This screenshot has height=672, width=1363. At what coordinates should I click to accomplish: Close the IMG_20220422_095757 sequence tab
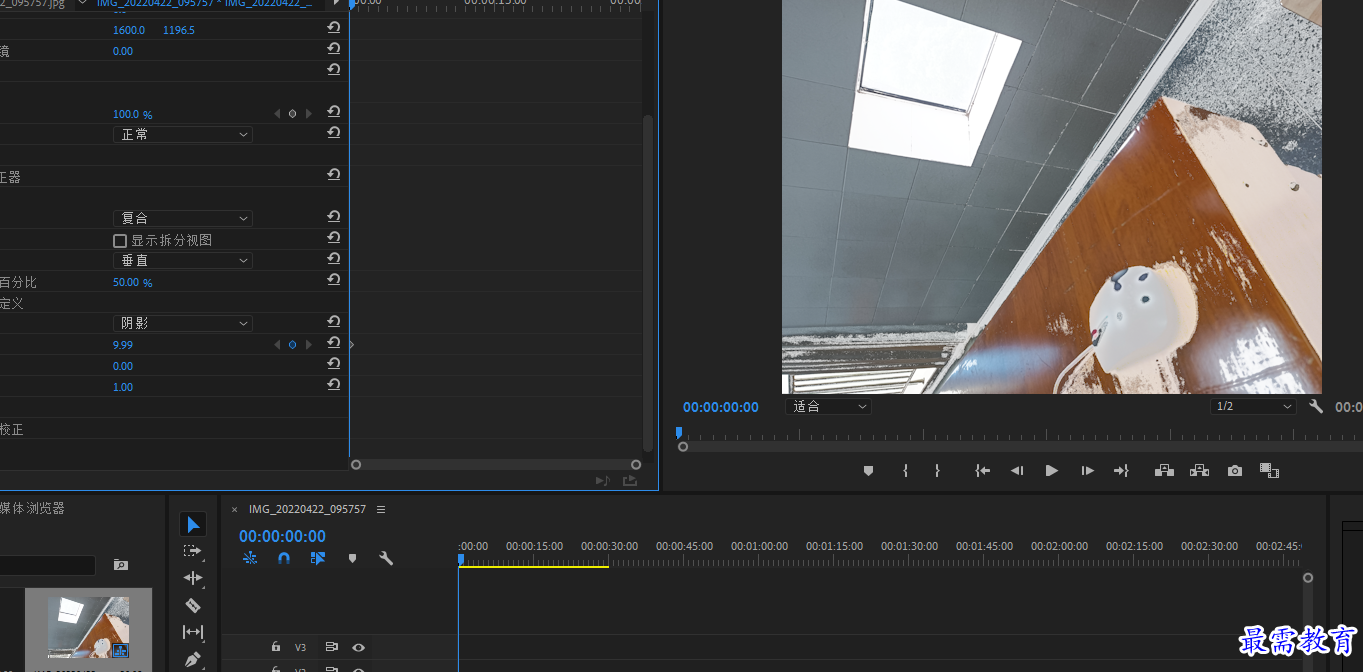[235, 509]
